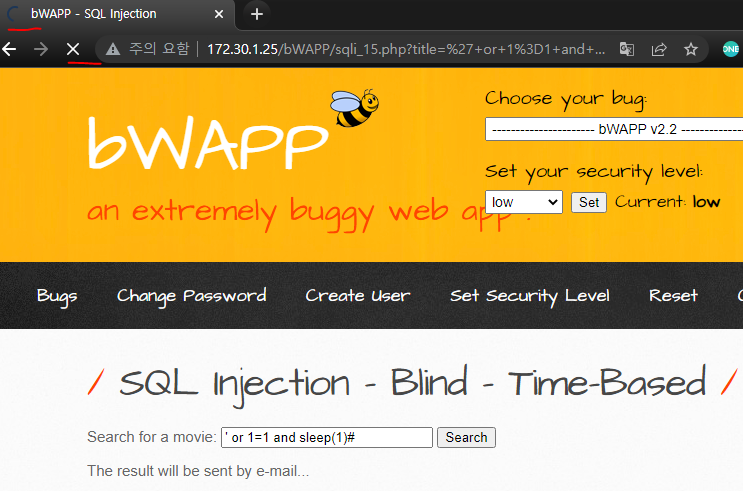Open the teal ONE extension icon

(730, 49)
